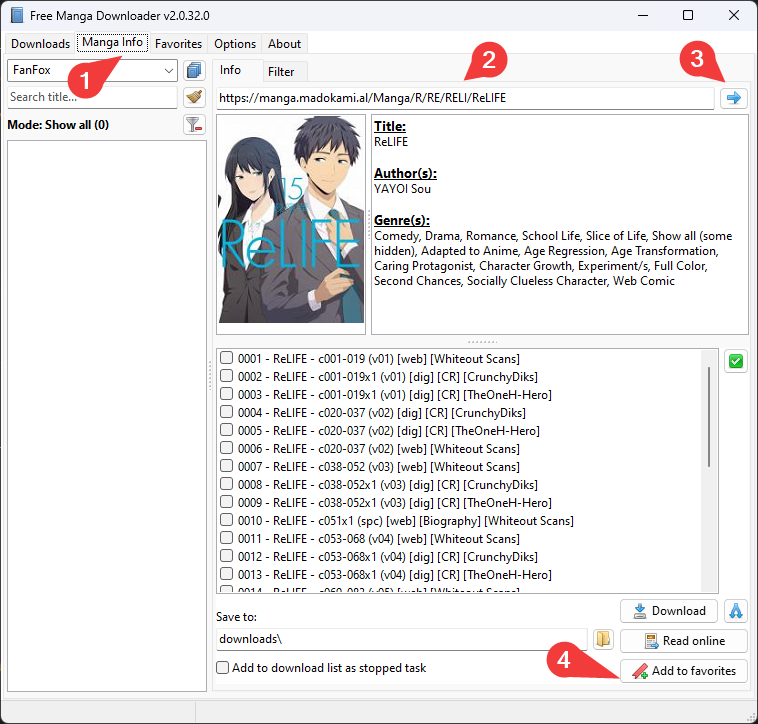758x724 pixels.
Task: Click the broom clear-search icon
Action: click(194, 97)
